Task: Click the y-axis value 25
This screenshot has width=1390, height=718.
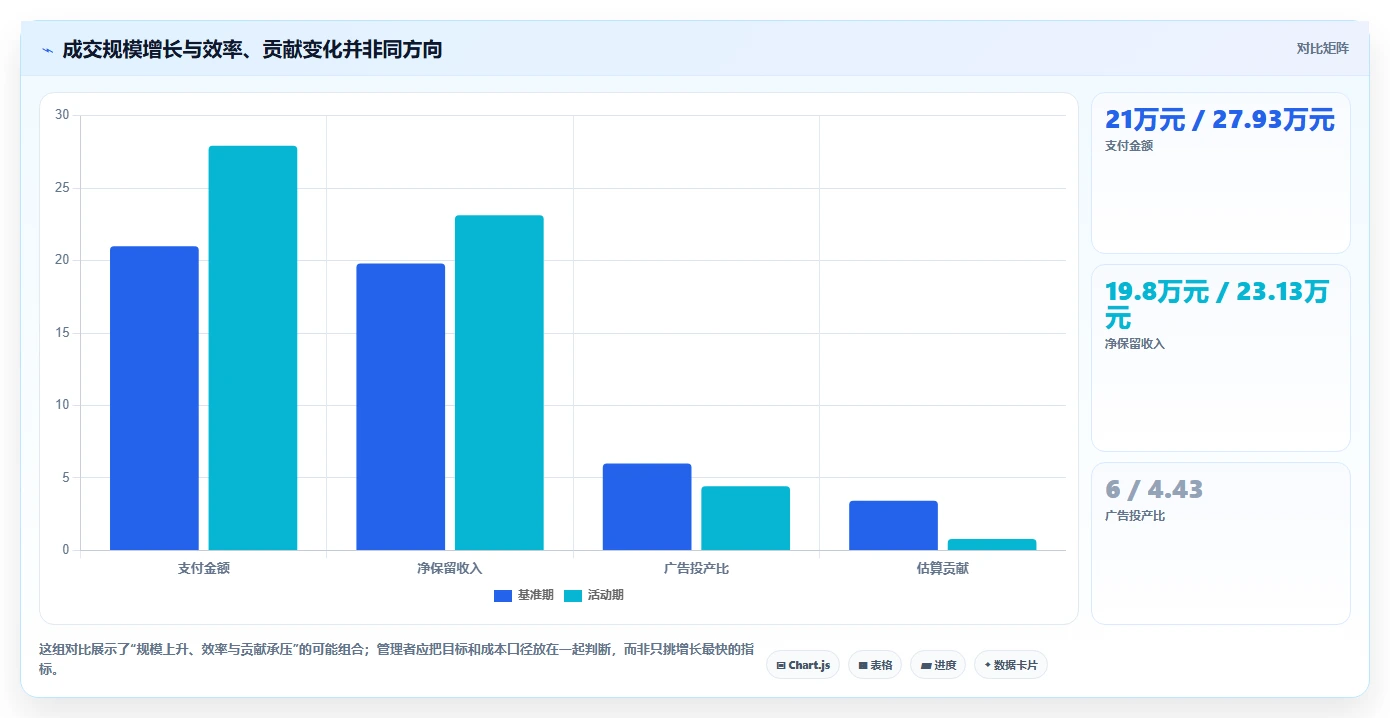Action: [62, 188]
